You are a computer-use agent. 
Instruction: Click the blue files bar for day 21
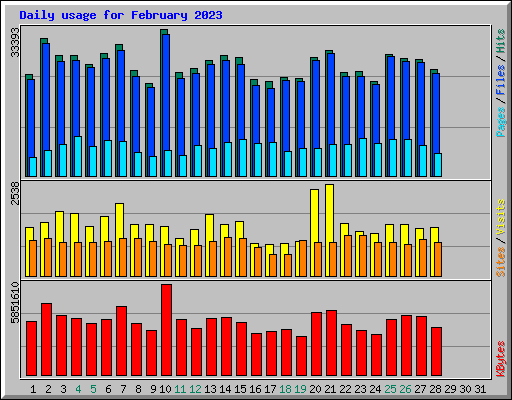click(331, 99)
